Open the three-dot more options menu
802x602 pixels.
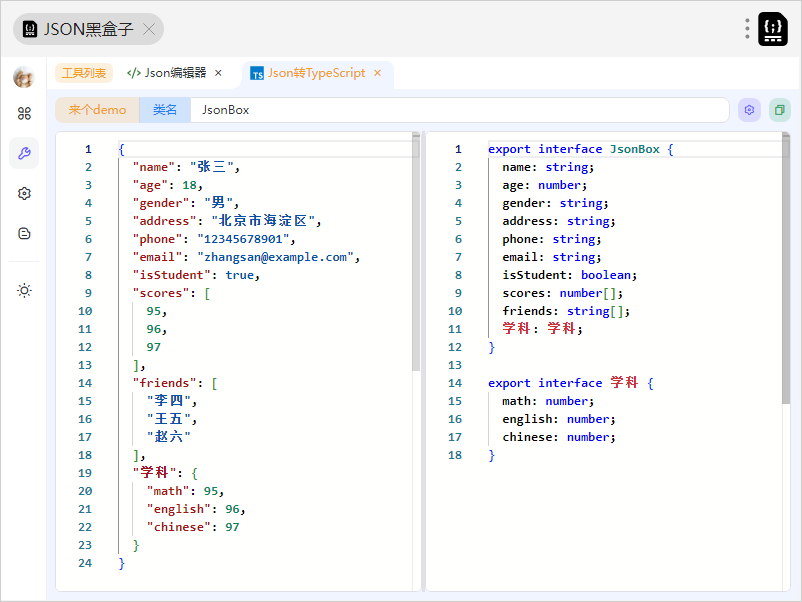(747, 29)
